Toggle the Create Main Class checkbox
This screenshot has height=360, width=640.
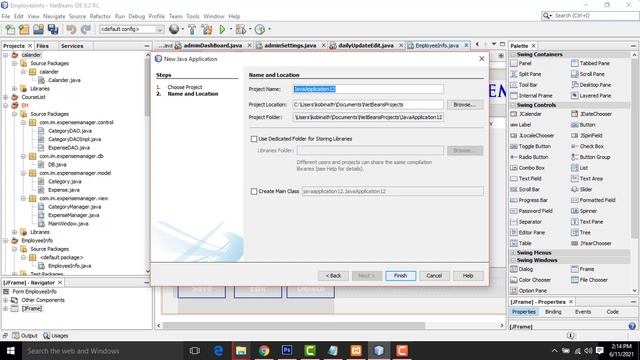click(254, 191)
